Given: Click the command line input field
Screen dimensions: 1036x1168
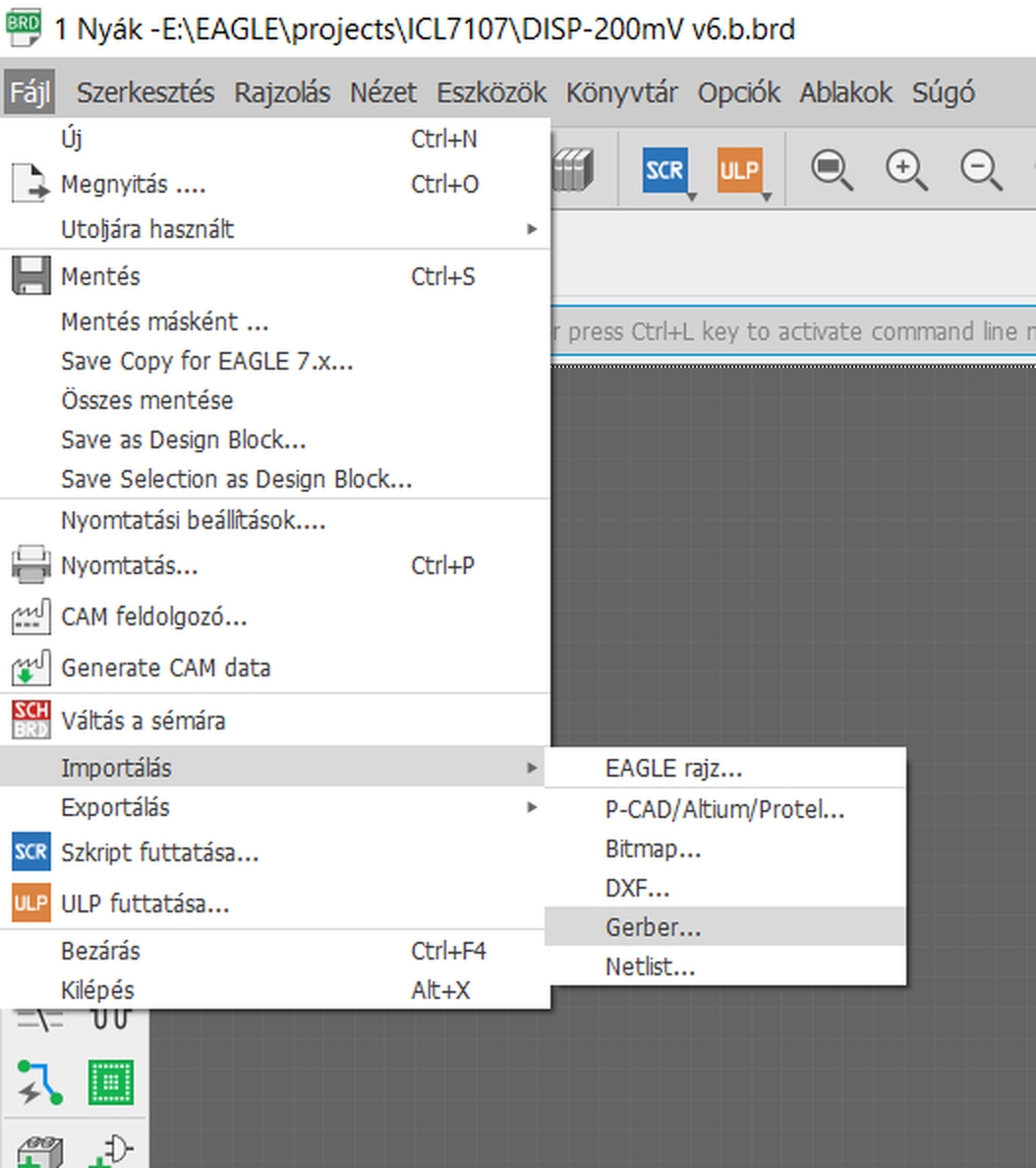Looking at the screenshot, I should pyautogui.click(x=794, y=331).
